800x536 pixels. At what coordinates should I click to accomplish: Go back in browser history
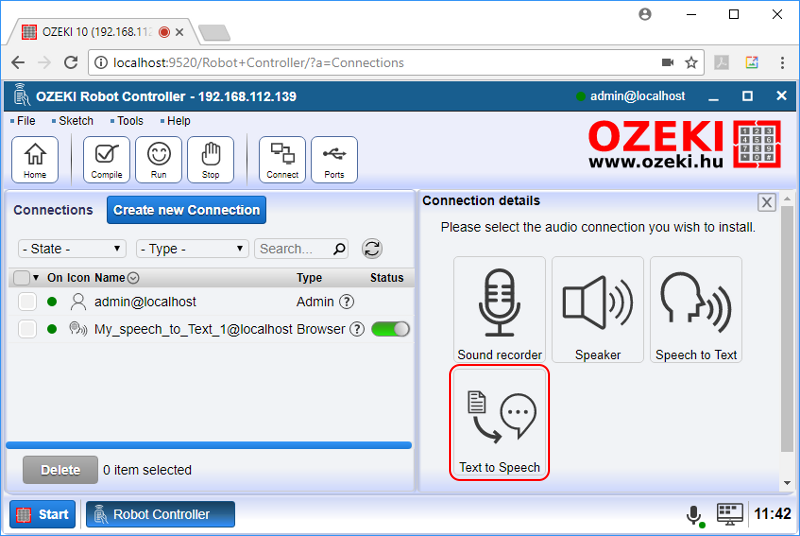(18, 62)
